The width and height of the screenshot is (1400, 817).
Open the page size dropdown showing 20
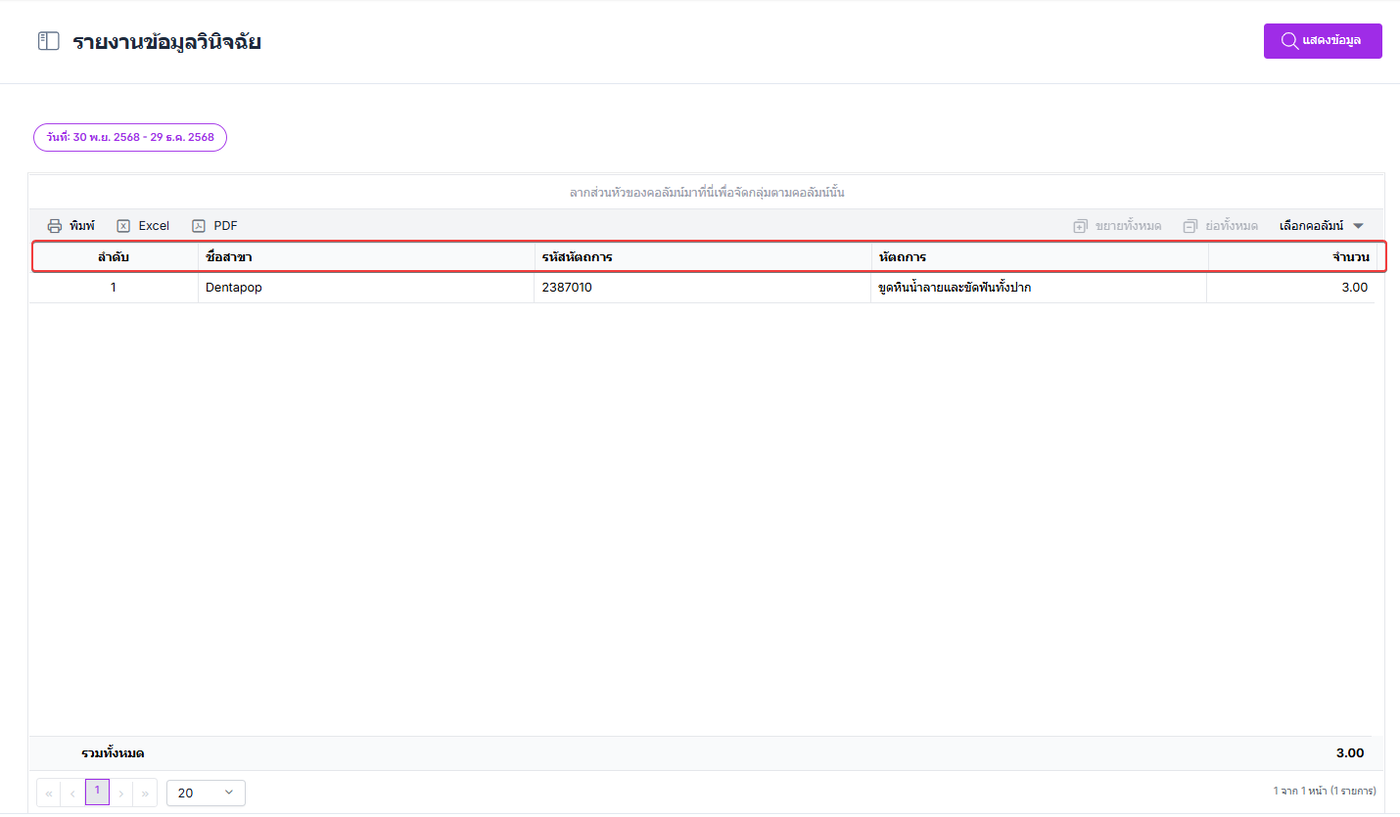(x=206, y=793)
